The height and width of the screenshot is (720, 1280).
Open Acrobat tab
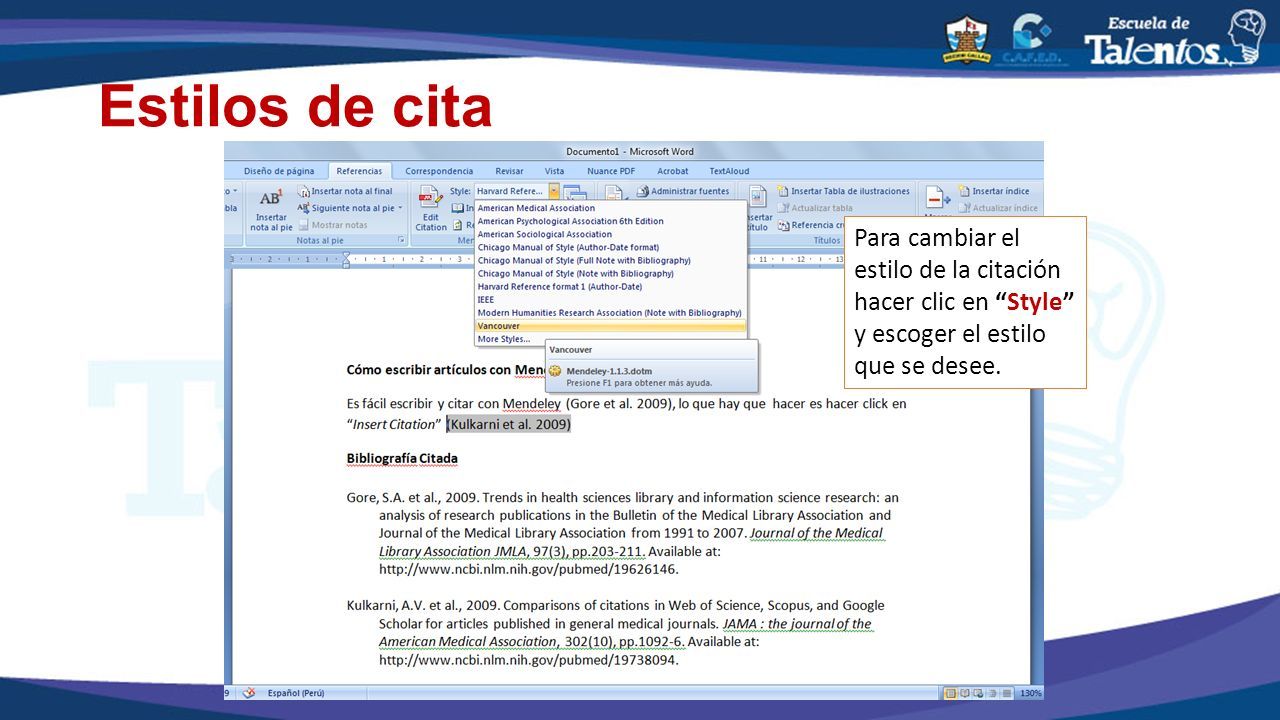pos(673,171)
